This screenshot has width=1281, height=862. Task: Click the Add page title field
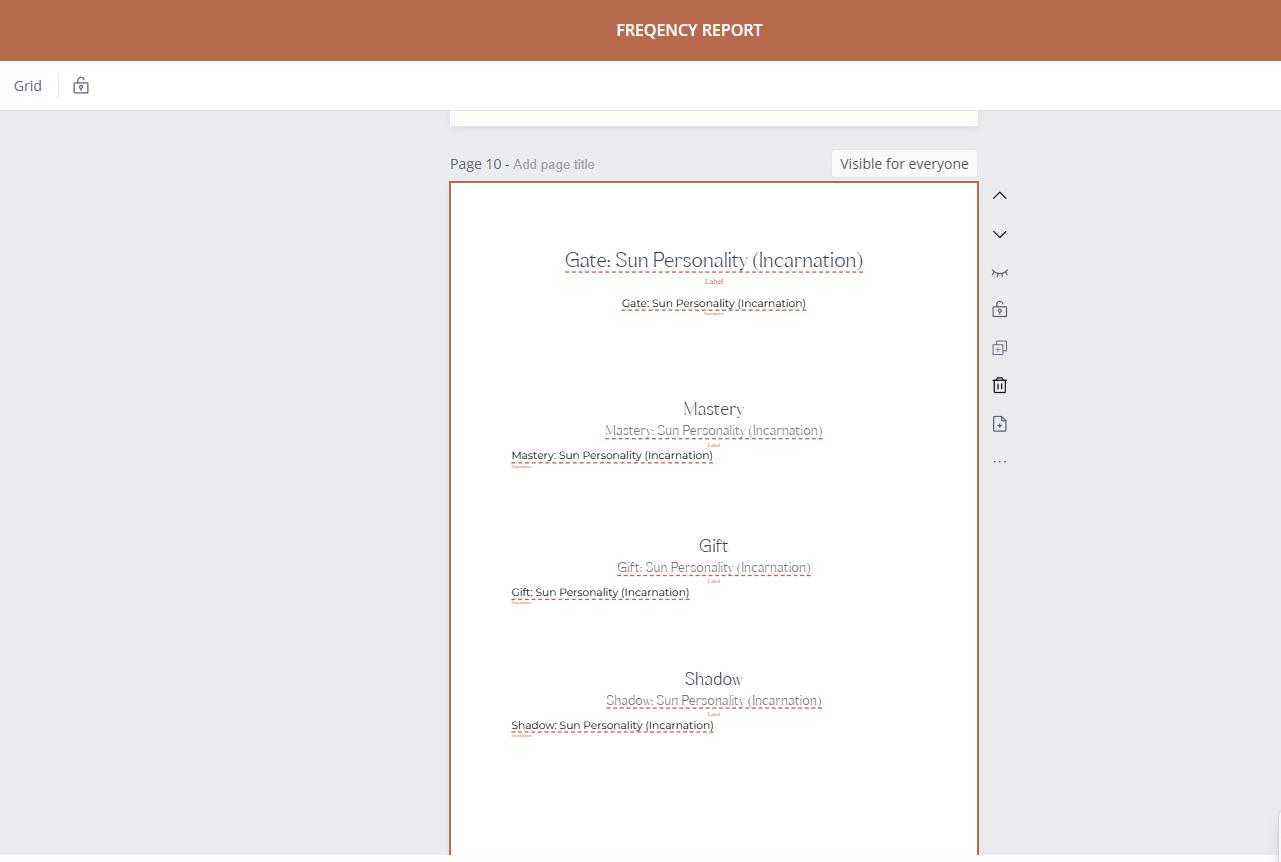[x=553, y=165]
